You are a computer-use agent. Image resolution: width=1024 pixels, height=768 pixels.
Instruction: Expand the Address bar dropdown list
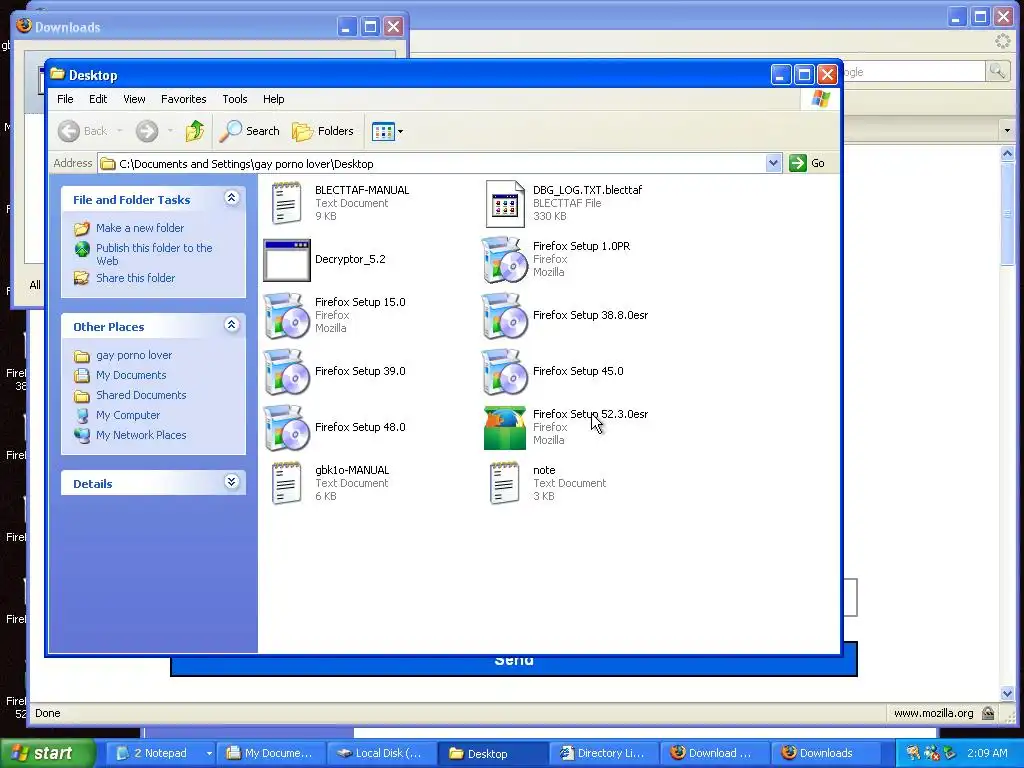pyautogui.click(x=773, y=163)
